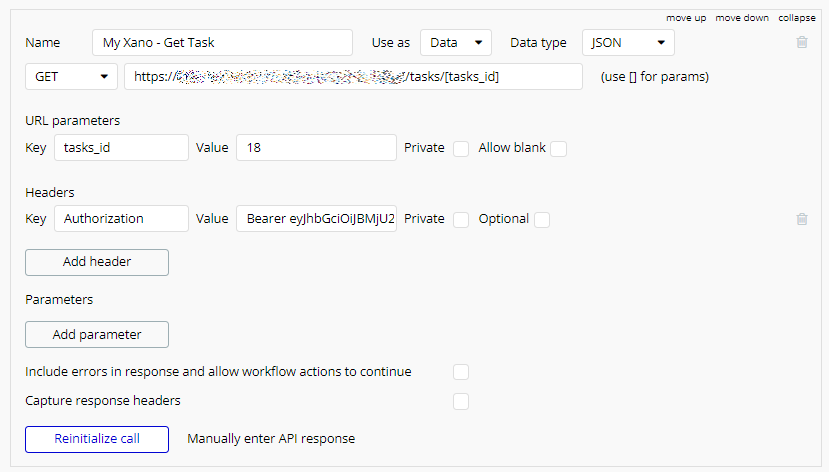Click Reinitialize call button

point(97,439)
